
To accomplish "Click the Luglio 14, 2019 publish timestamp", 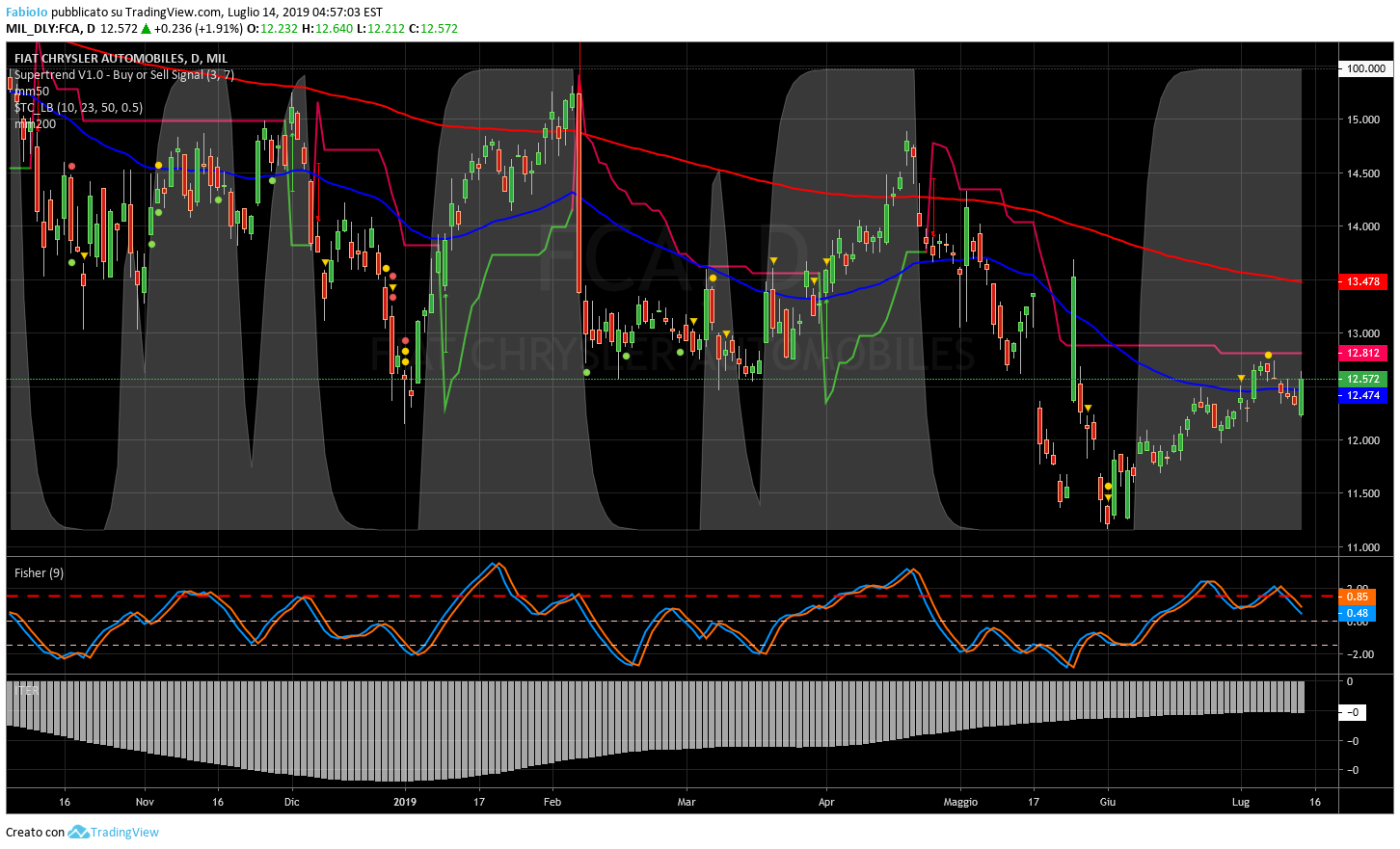I will pyautogui.click(x=304, y=13).
